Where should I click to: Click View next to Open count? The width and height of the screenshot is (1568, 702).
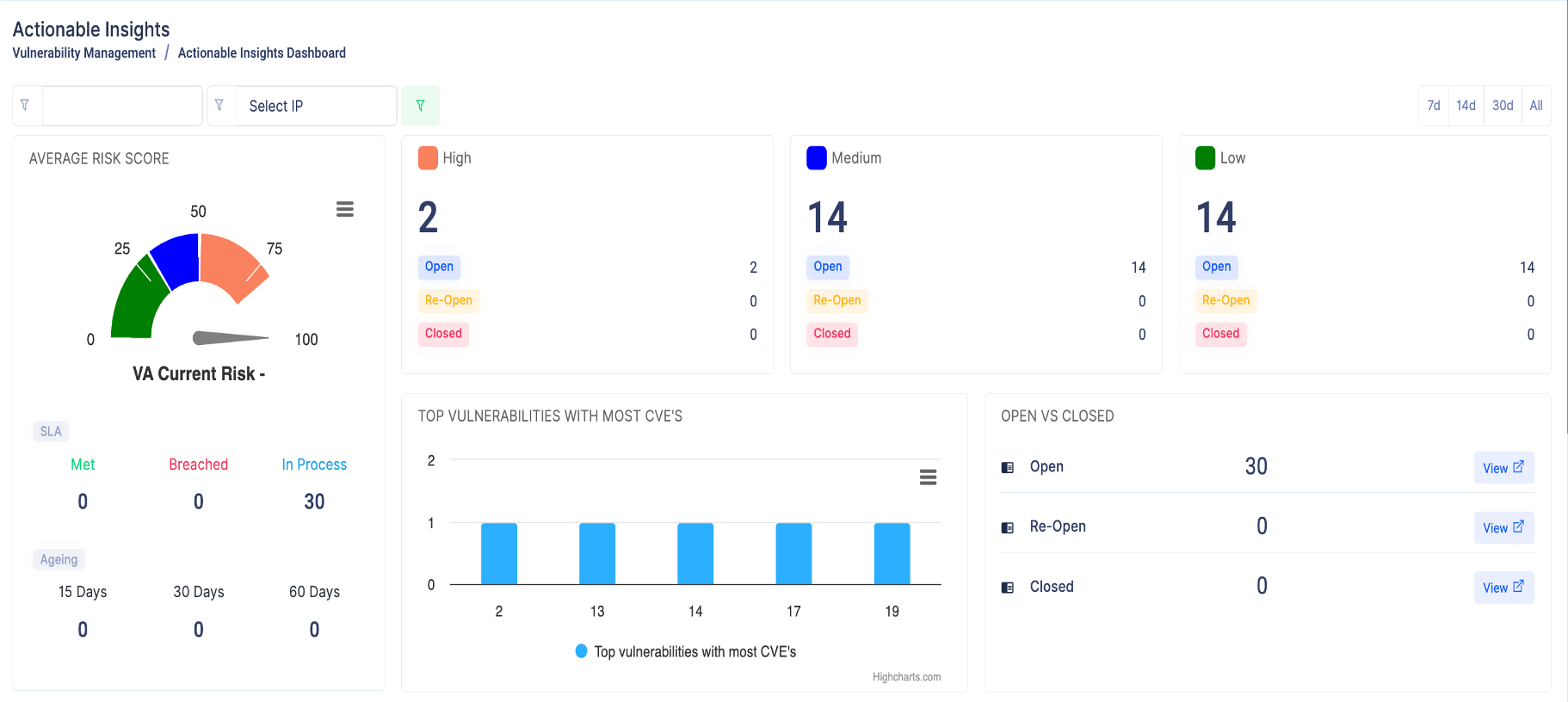click(1503, 467)
